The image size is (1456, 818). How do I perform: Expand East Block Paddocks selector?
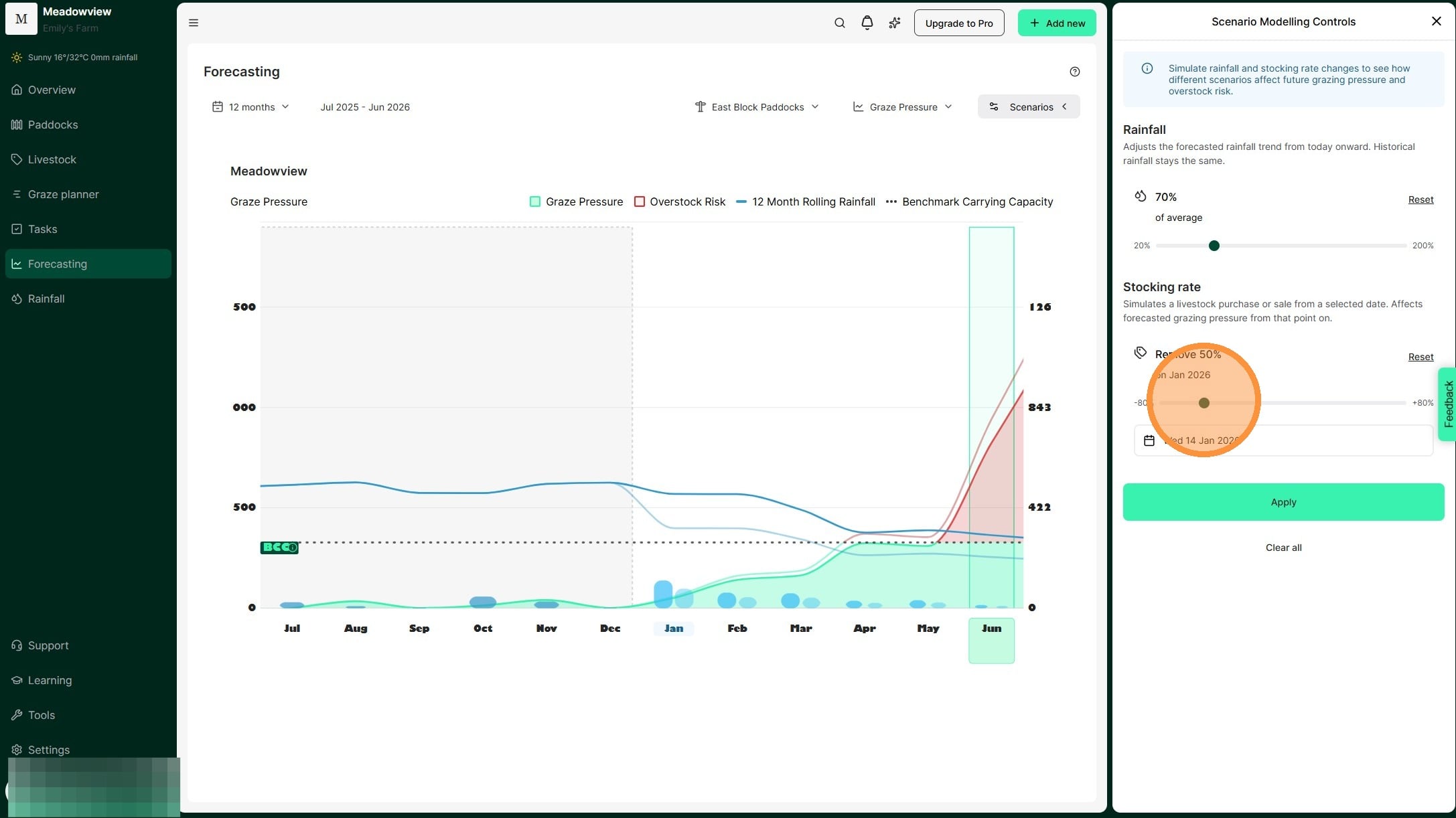tap(757, 107)
